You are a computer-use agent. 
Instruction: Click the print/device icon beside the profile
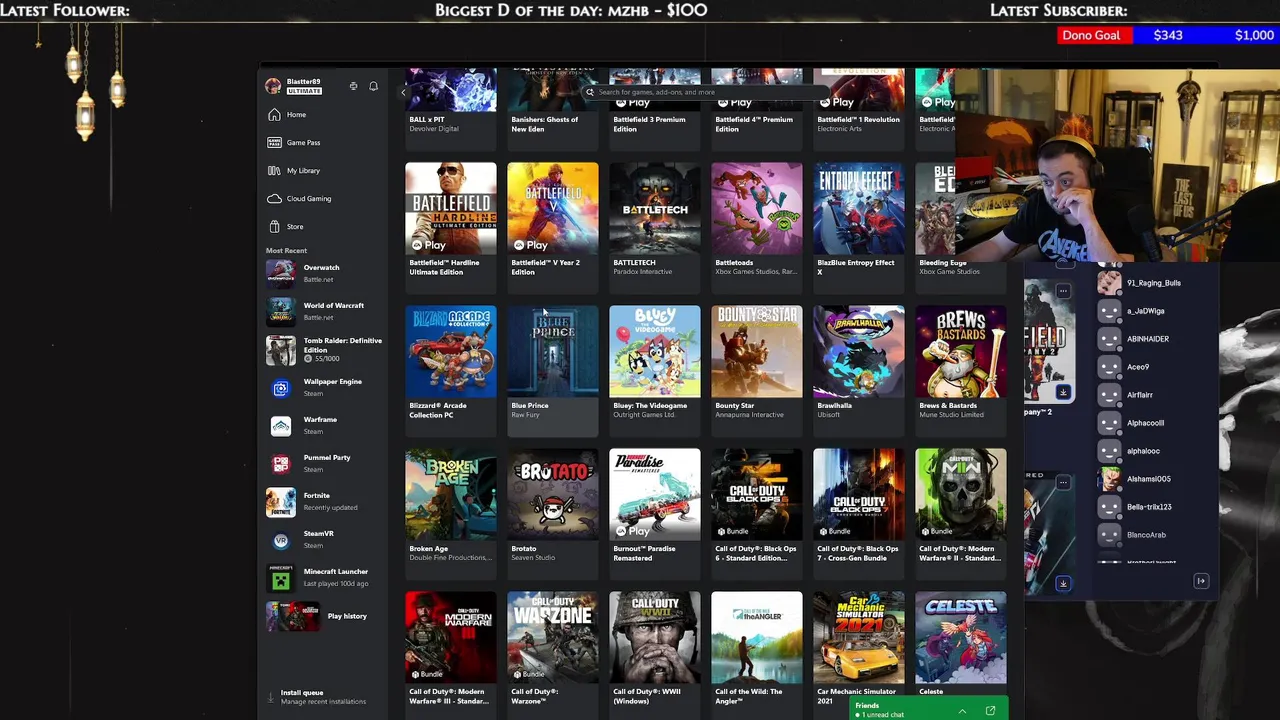[353, 86]
